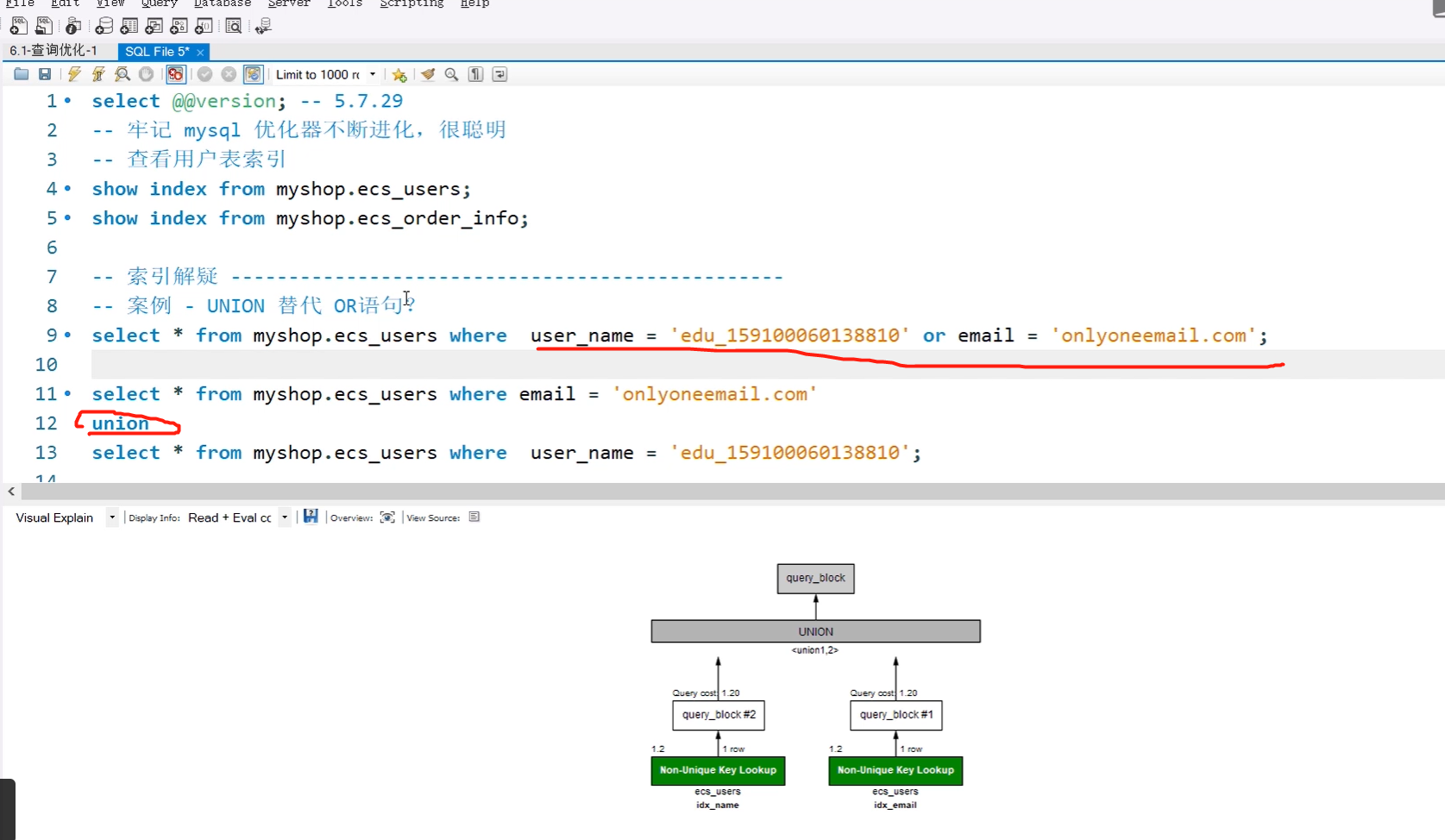Reconnect to DBMS icon

pyautogui.click(x=263, y=26)
